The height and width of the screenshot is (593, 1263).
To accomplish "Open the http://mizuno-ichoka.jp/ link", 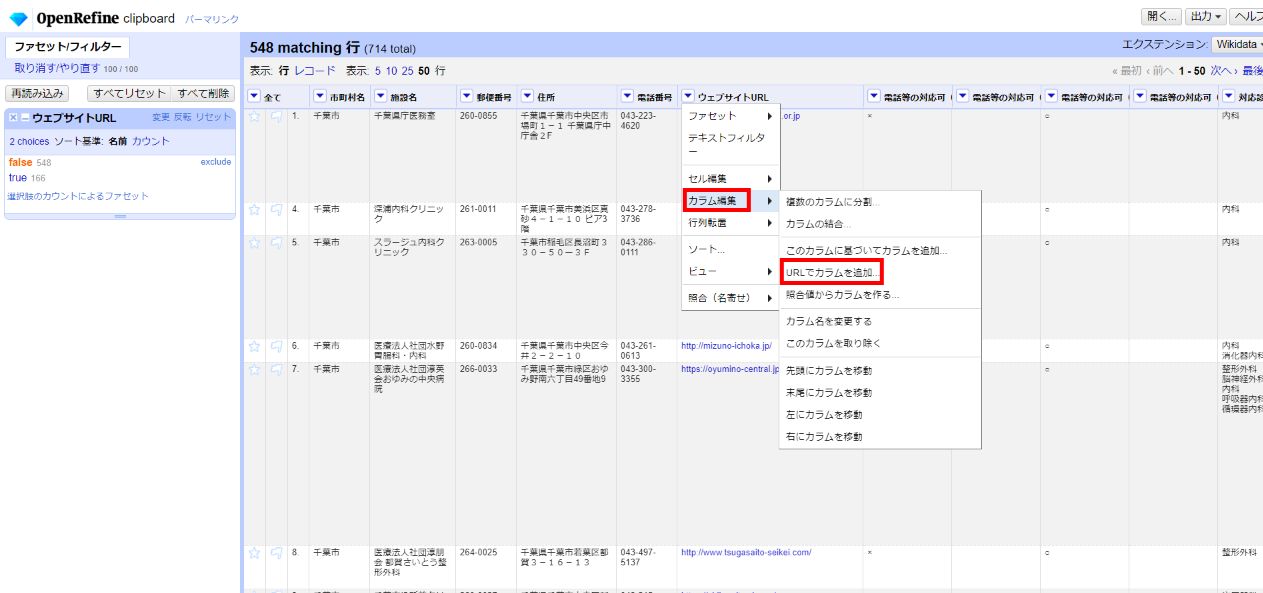I will [x=726, y=346].
